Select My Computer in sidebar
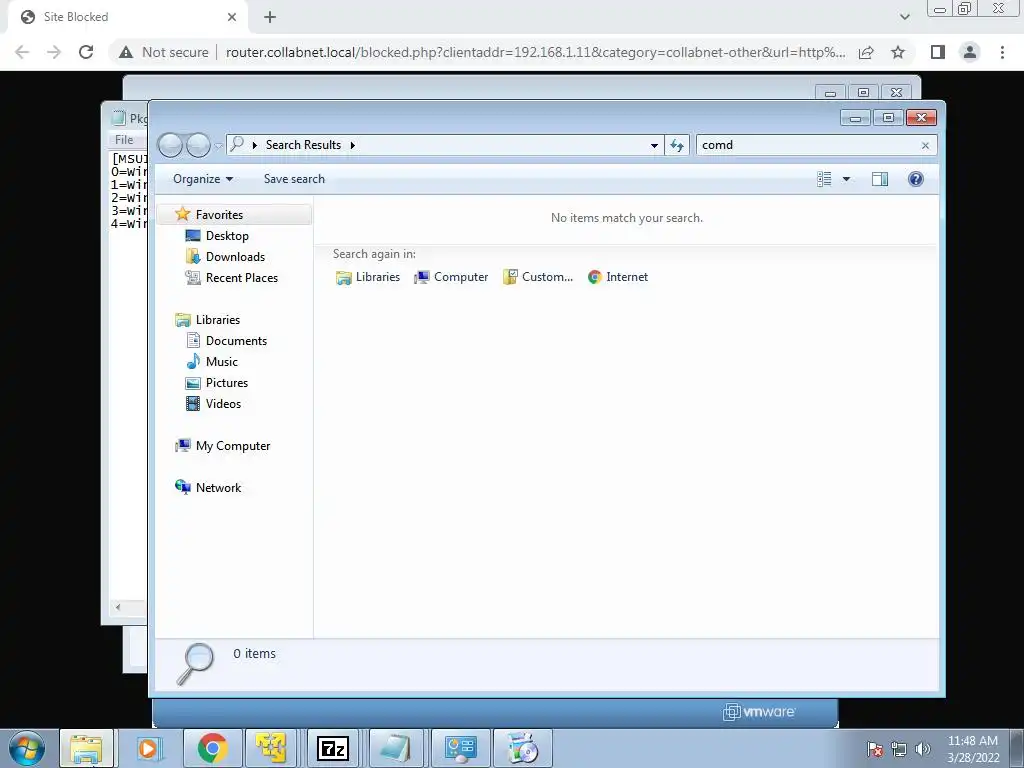1024x768 pixels. [x=232, y=446]
